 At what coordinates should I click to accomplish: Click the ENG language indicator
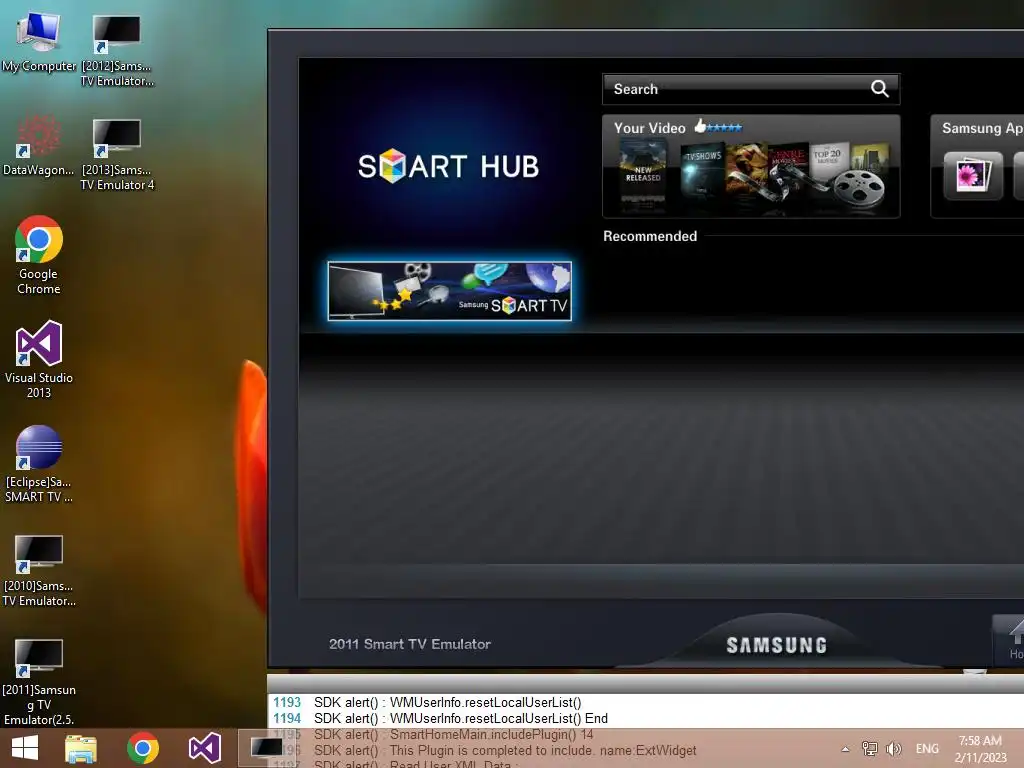pos(927,748)
